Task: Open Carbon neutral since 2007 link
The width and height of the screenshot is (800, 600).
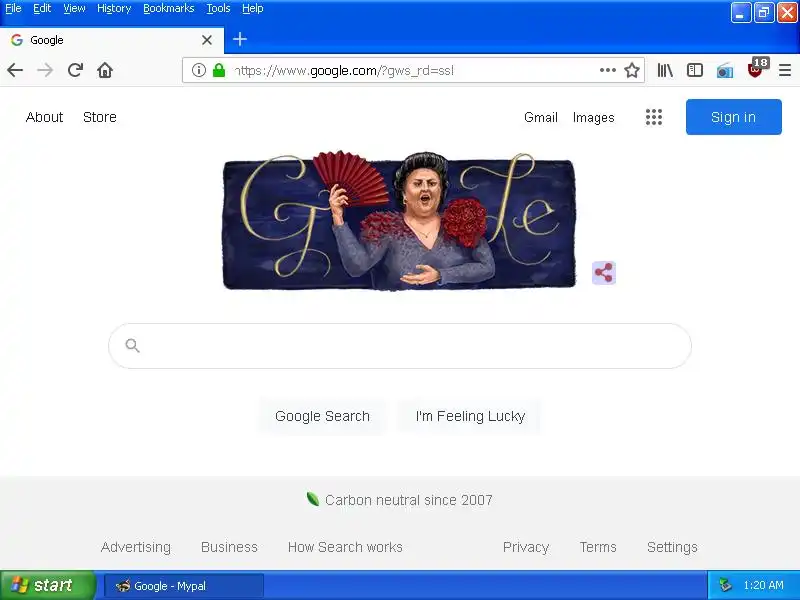Action: point(409,500)
